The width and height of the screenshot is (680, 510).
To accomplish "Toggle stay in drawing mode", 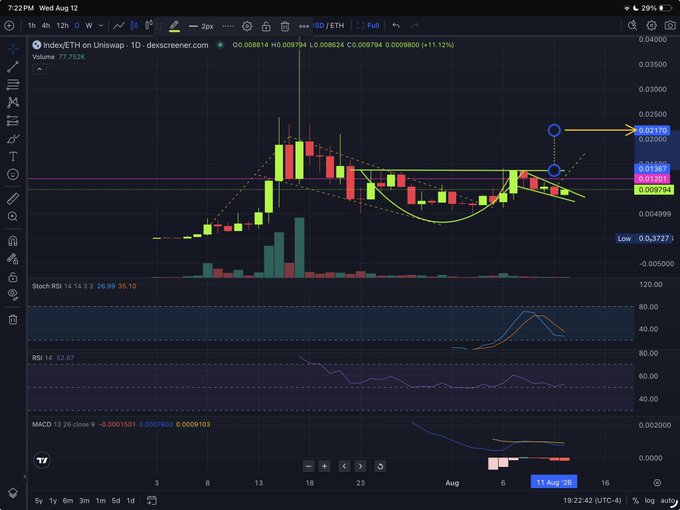I will tap(13, 259).
